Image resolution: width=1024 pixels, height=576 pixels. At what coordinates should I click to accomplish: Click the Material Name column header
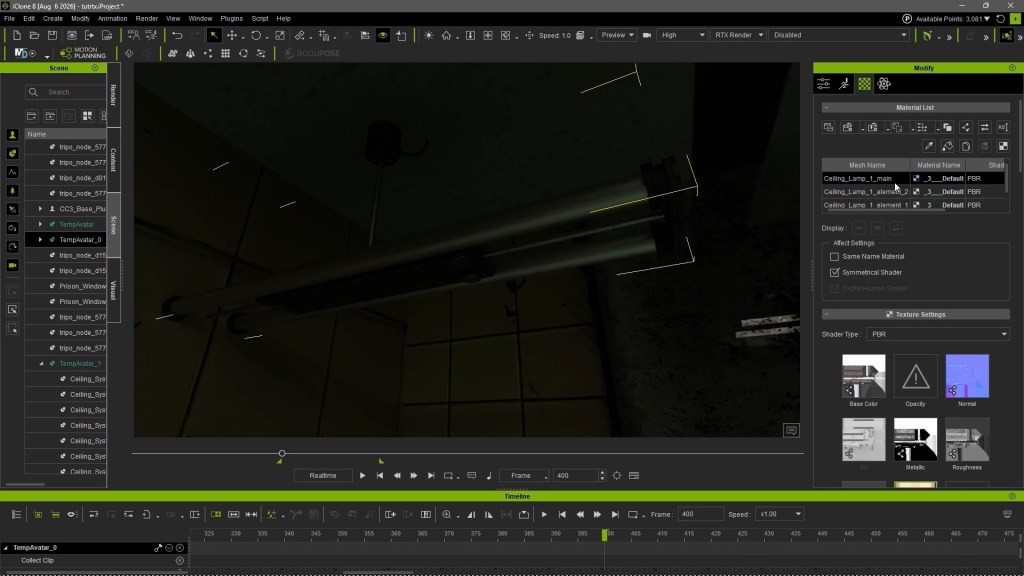tap(938, 165)
